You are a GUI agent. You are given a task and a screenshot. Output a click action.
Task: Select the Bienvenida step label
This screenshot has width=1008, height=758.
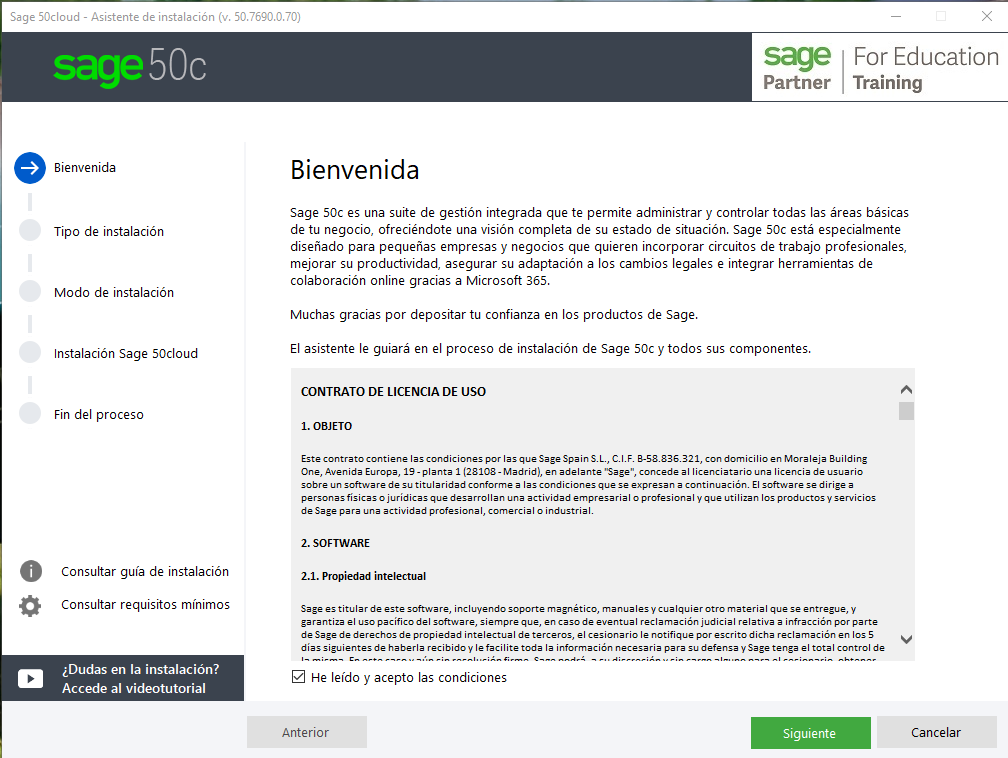[85, 168]
